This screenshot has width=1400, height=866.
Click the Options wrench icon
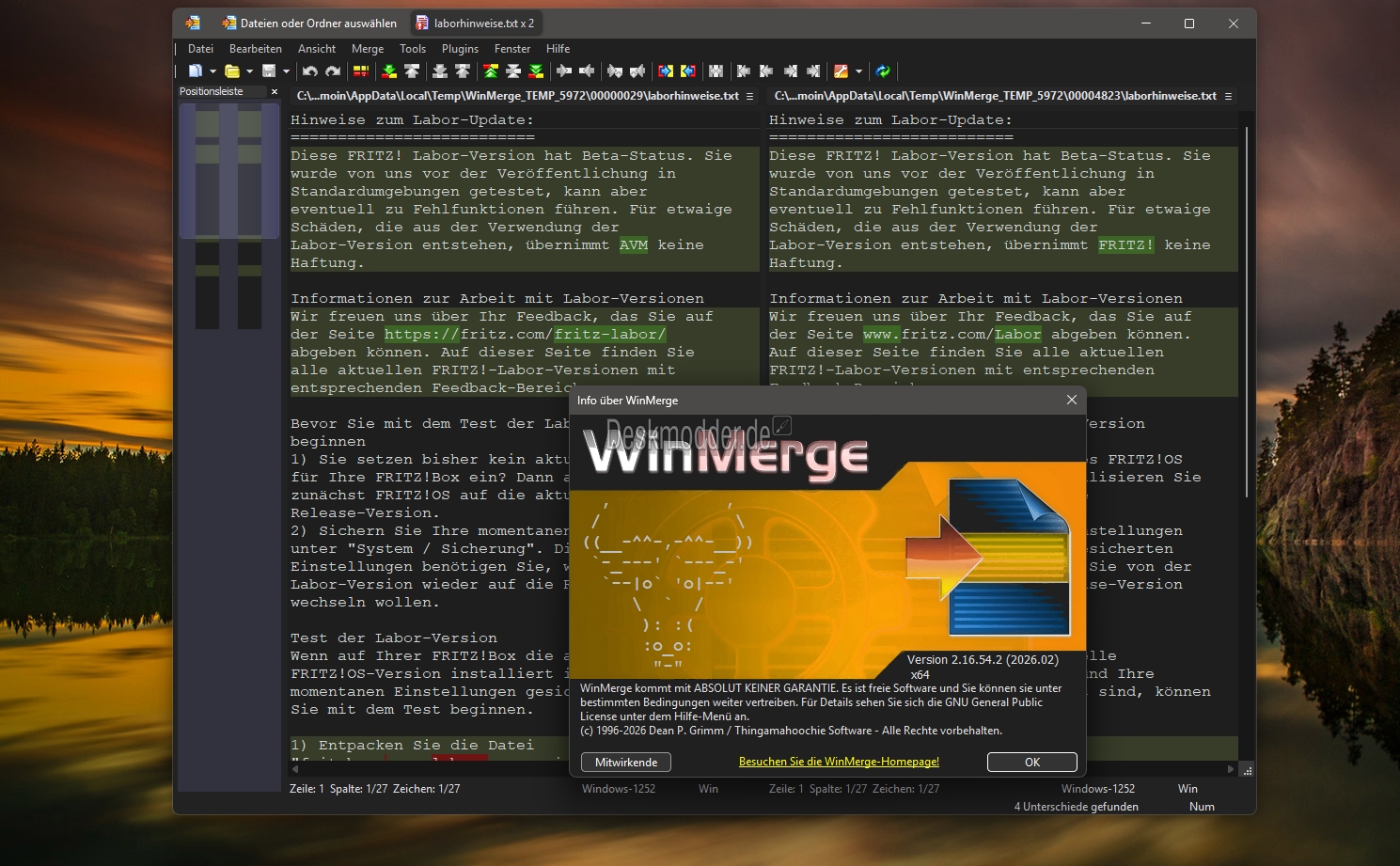[841, 71]
